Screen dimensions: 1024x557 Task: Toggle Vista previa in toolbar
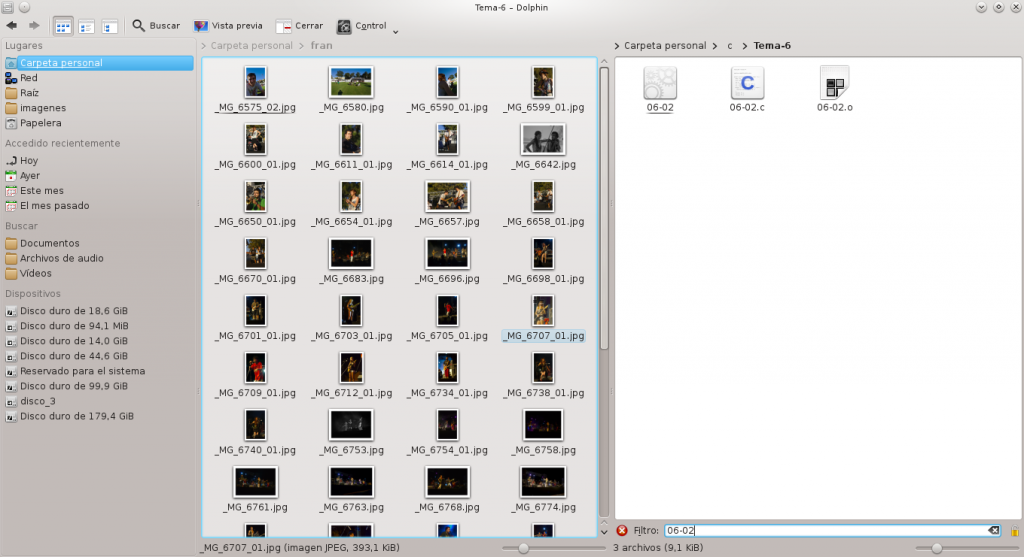click(x=228, y=26)
